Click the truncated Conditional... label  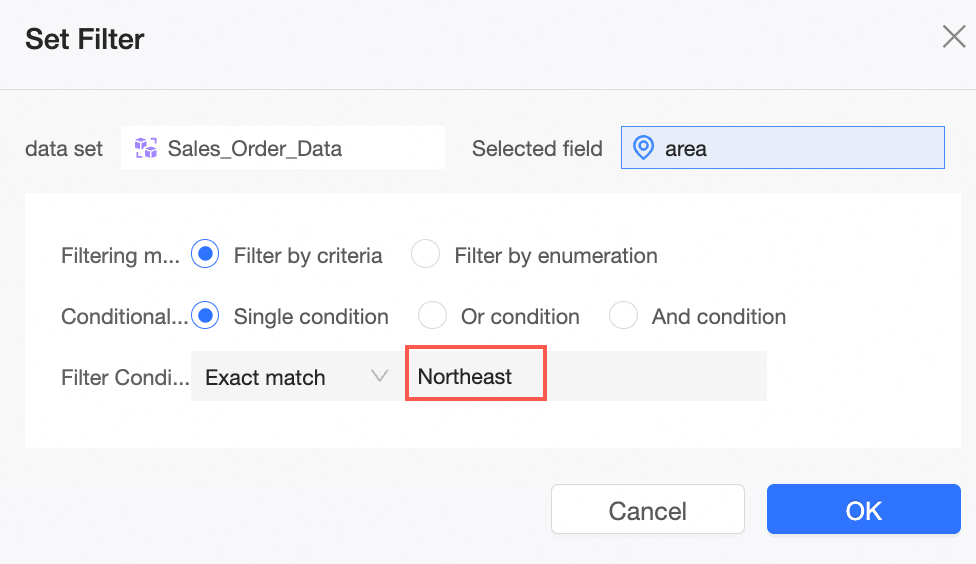(124, 316)
